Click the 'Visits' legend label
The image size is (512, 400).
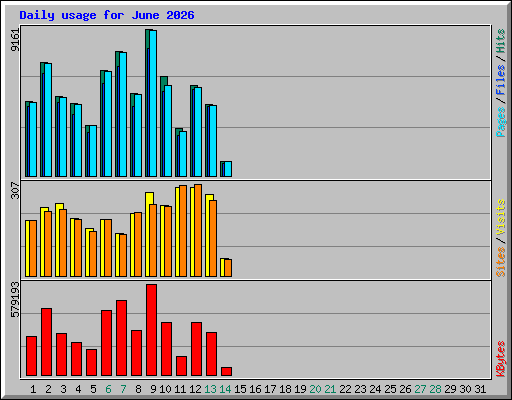[x=501, y=218]
